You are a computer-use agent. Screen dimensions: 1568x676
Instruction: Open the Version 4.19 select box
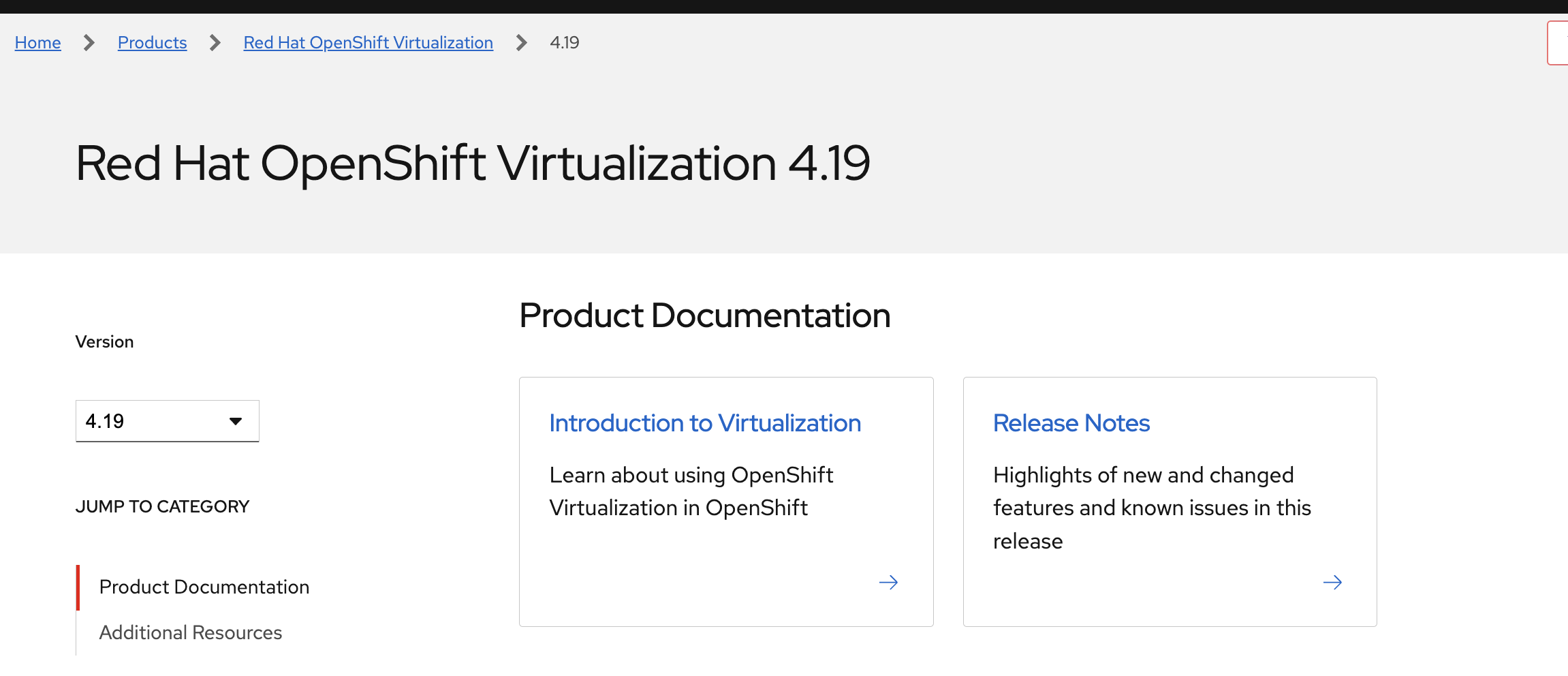click(157, 422)
